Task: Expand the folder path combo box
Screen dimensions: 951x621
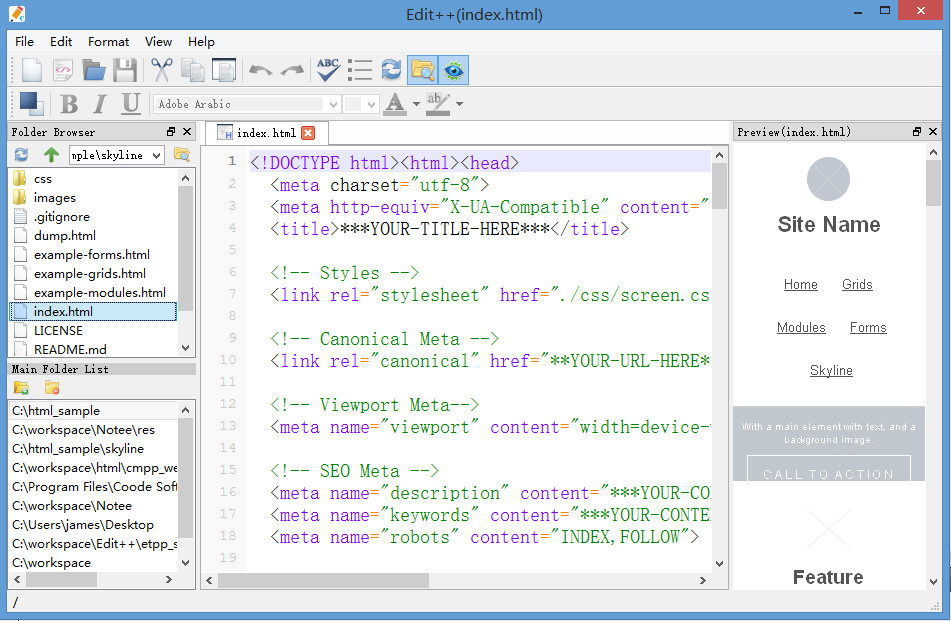Action: click(154, 155)
